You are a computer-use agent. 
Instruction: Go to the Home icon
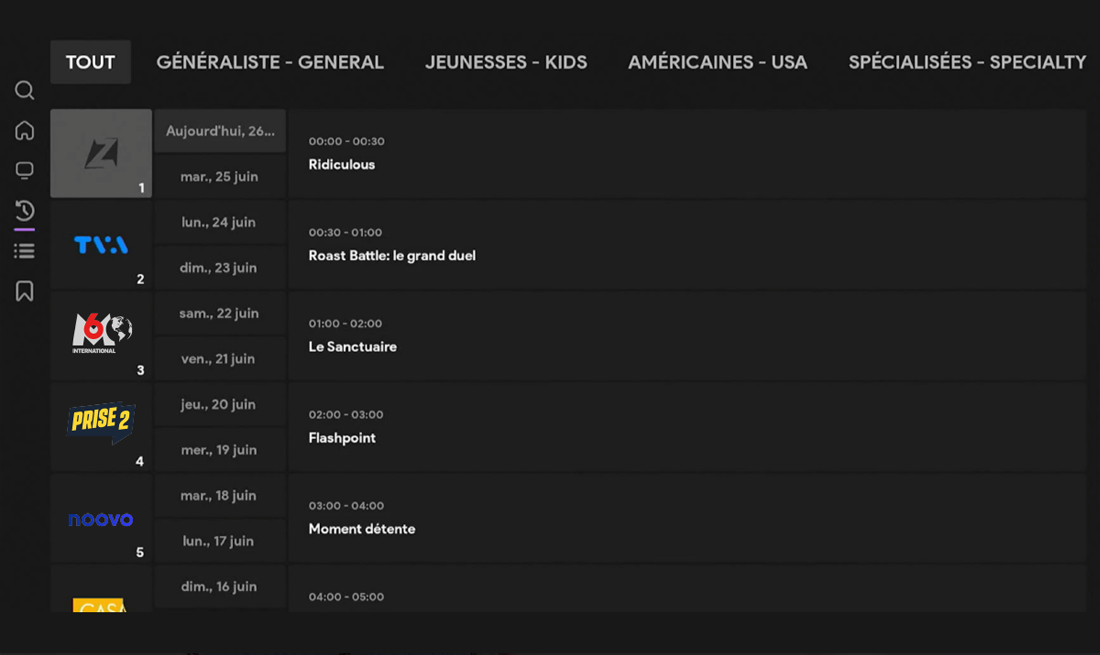click(25, 130)
